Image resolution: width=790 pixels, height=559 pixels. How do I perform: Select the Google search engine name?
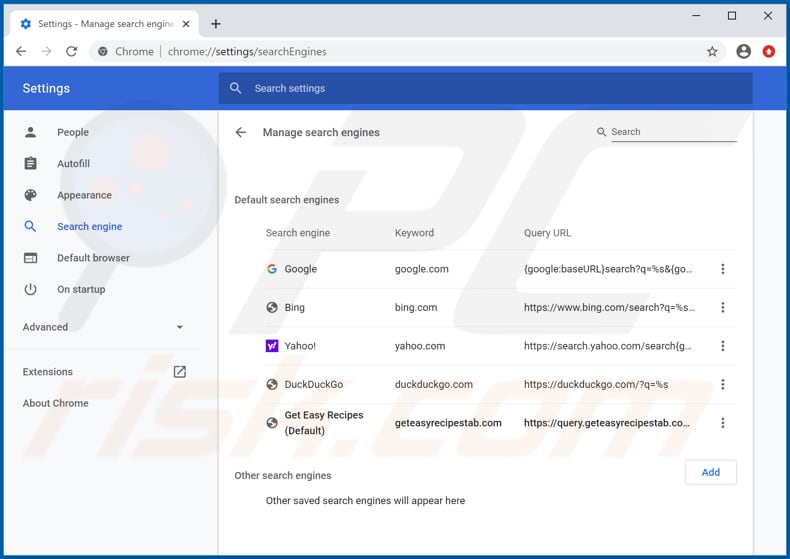pos(300,269)
